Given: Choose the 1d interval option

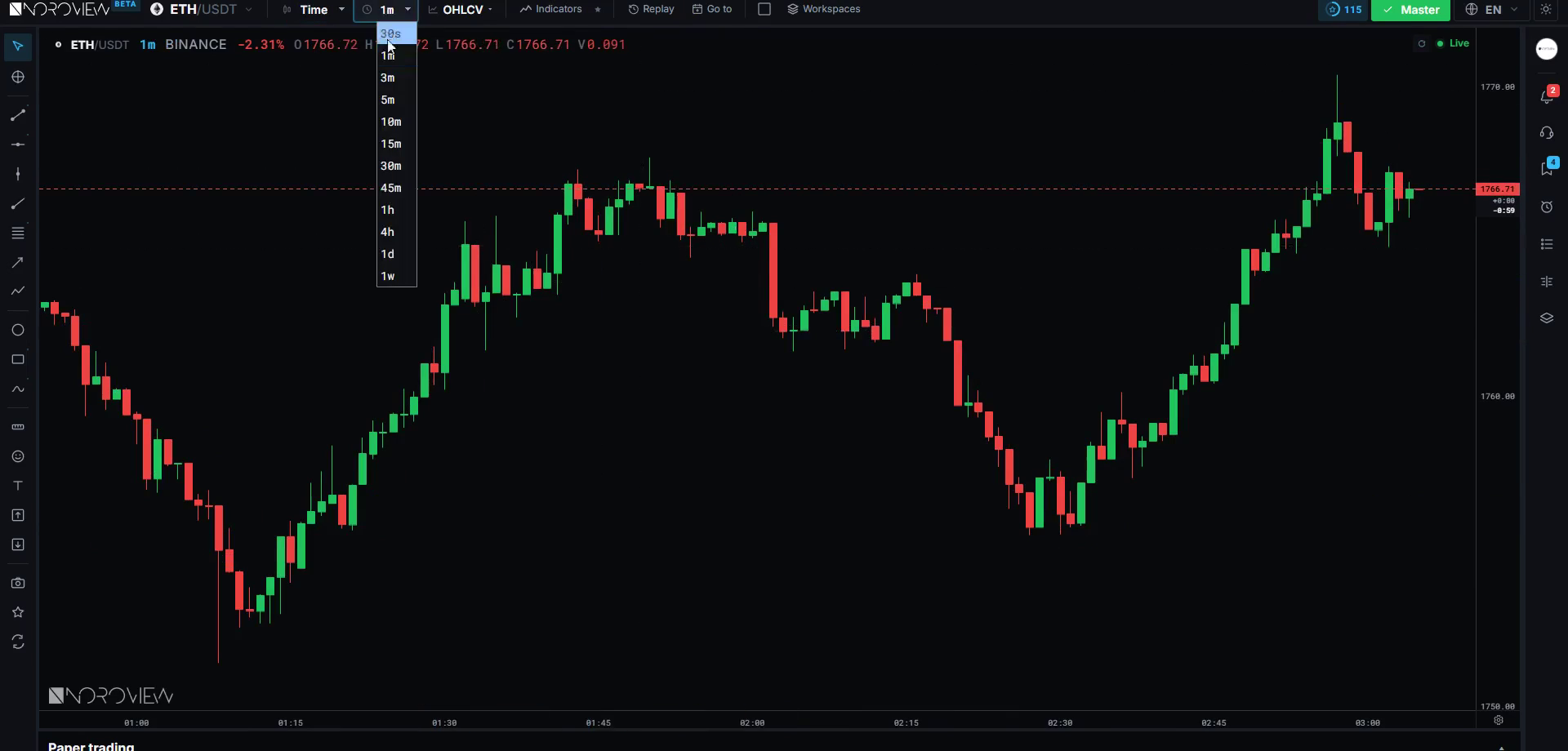Looking at the screenshot, I should pyautogui.click(x=397, y=254).
